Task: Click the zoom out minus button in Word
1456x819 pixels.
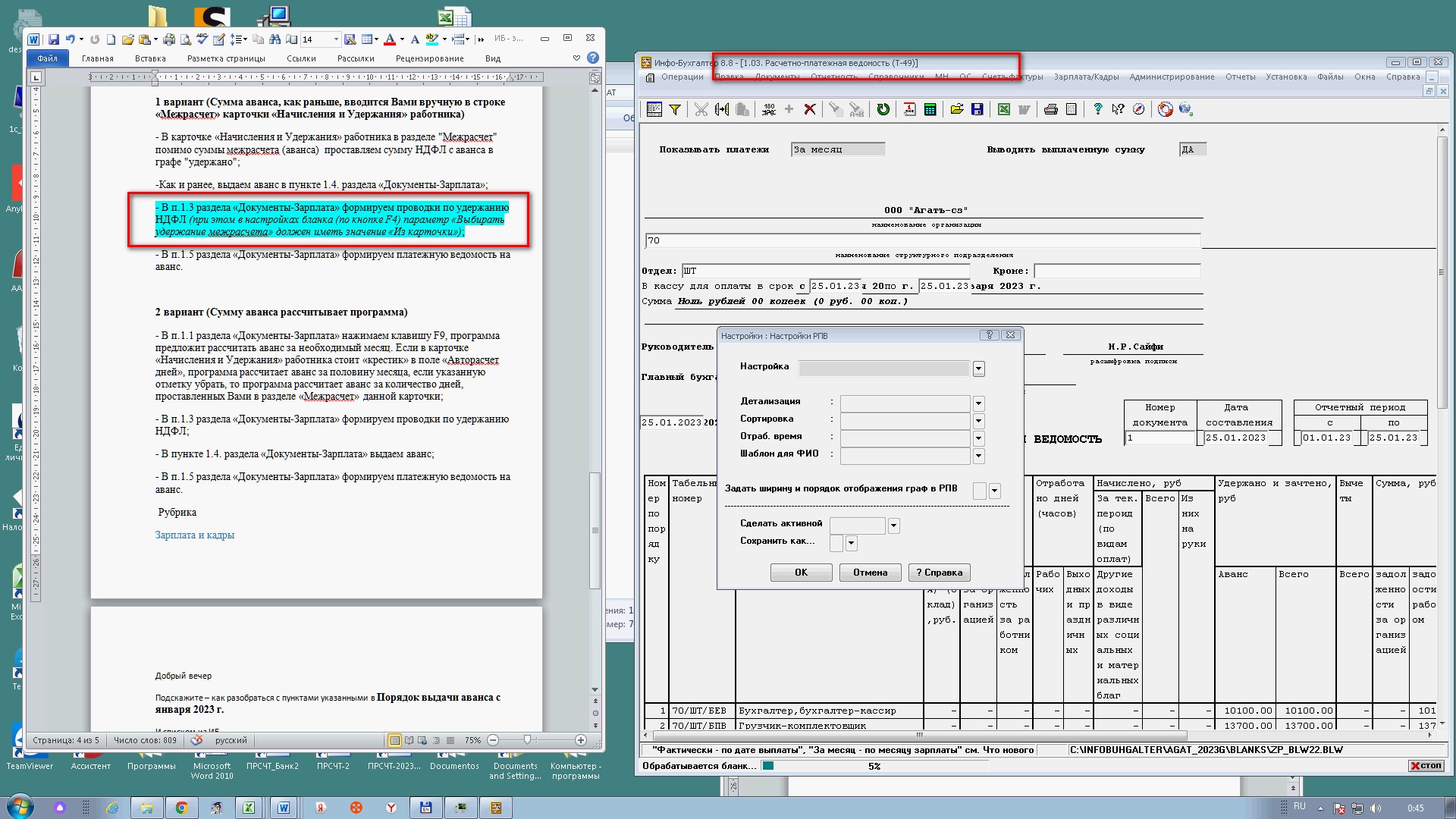Action: point(493,740)
